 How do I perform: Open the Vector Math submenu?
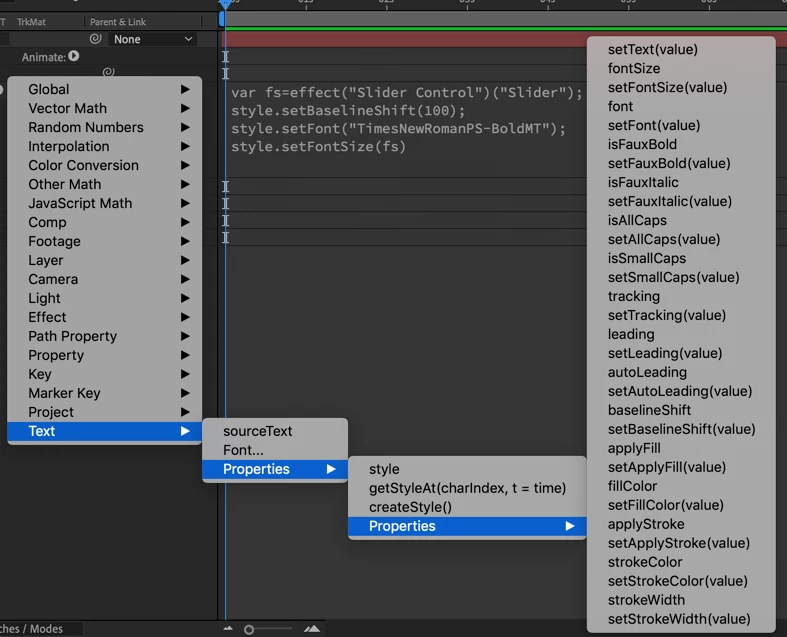[x=104, y=108]
